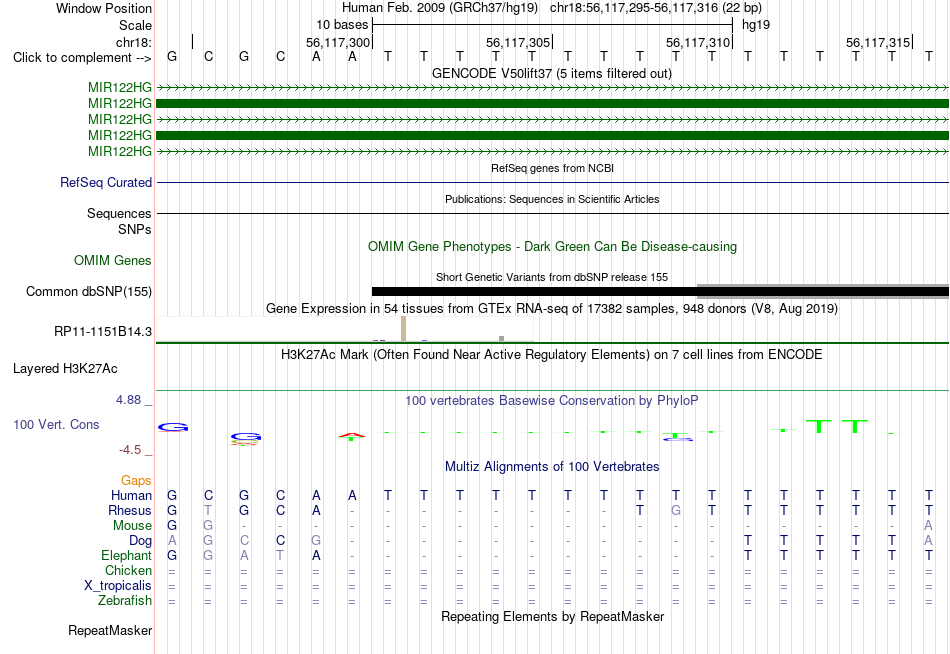Click the 'RefSeq Curated' track label
Viewport: 950px width, 654px height.
[106, 182]
